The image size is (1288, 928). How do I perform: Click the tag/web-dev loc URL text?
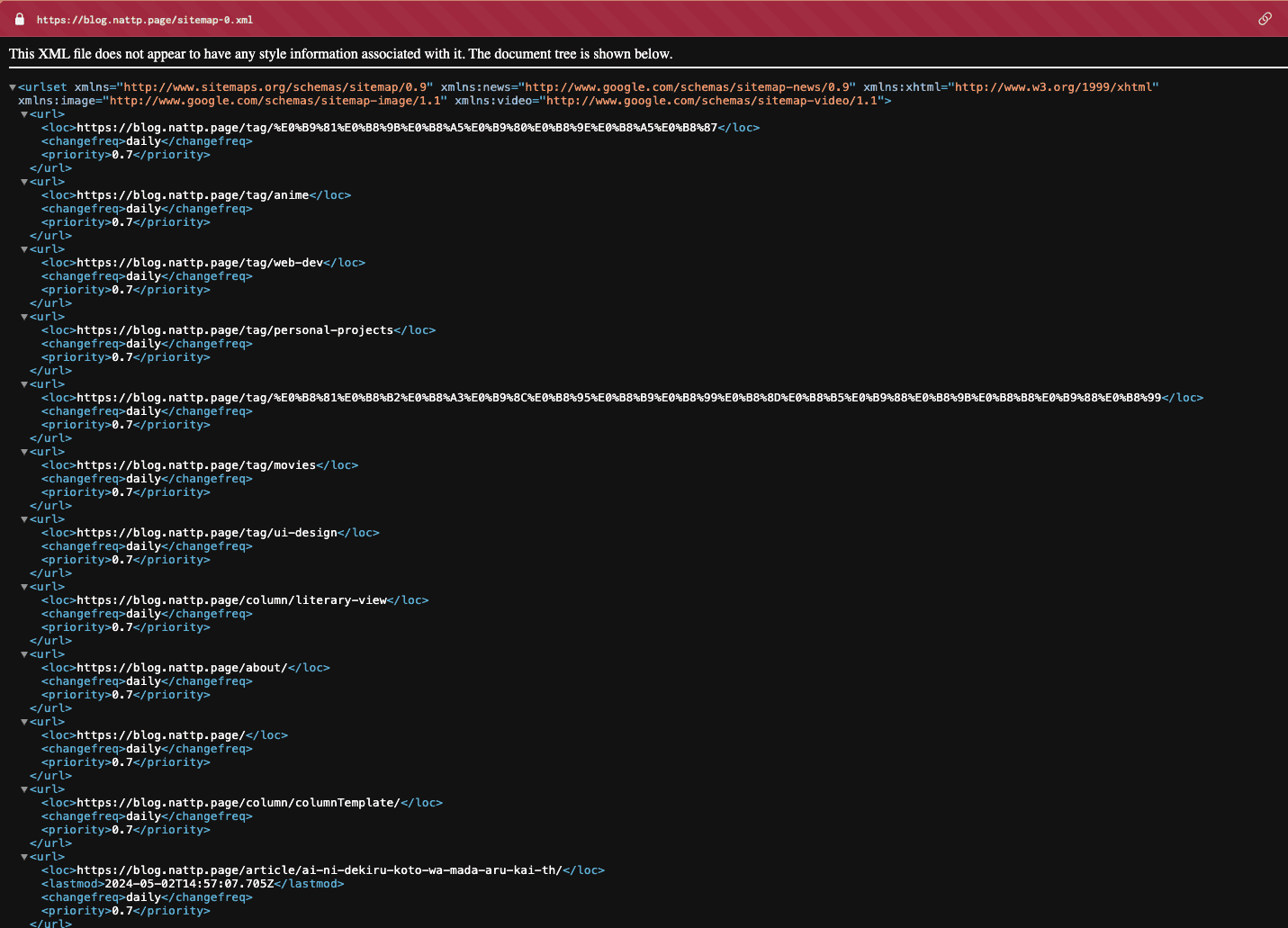point(200,263)
